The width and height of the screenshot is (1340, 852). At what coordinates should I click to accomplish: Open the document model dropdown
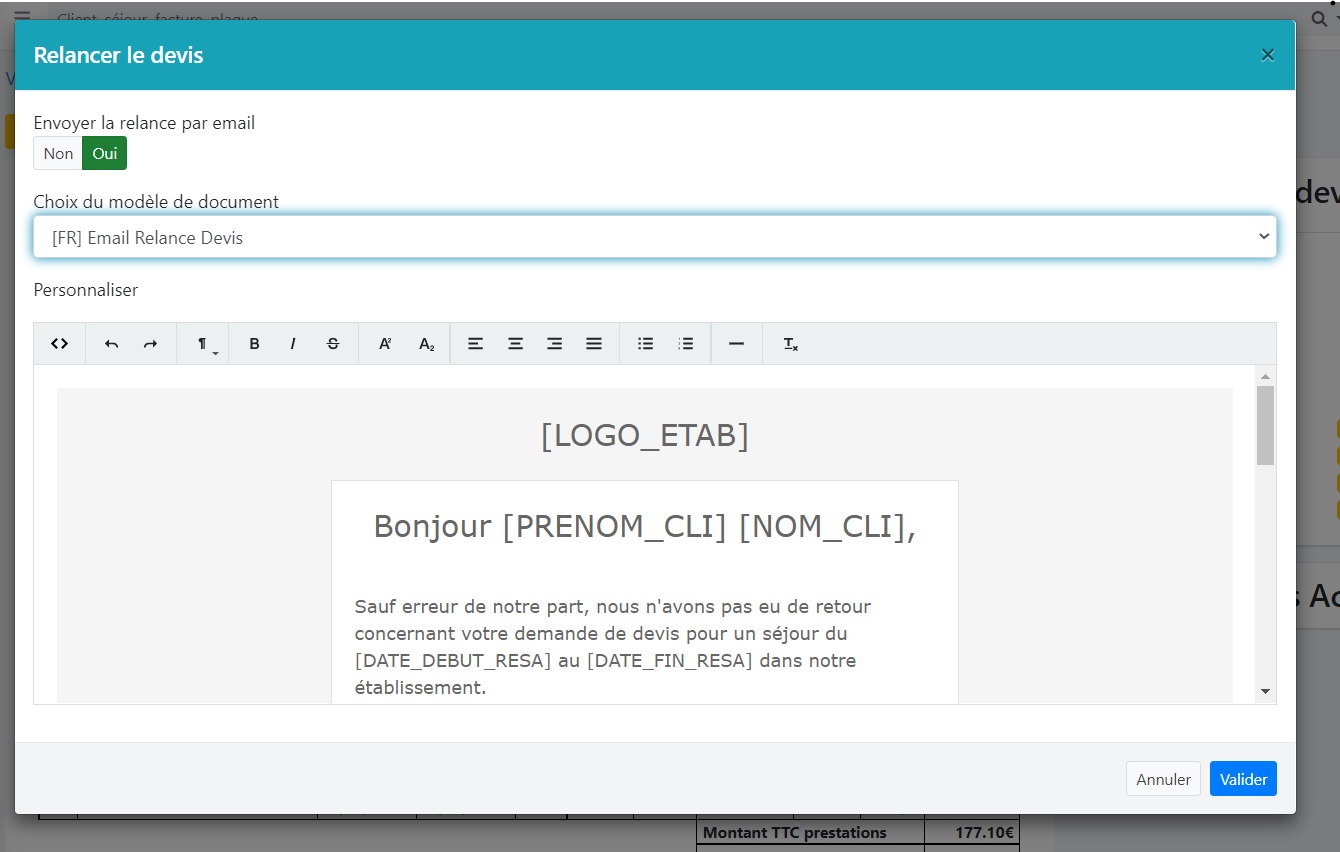tap(655, 237)
